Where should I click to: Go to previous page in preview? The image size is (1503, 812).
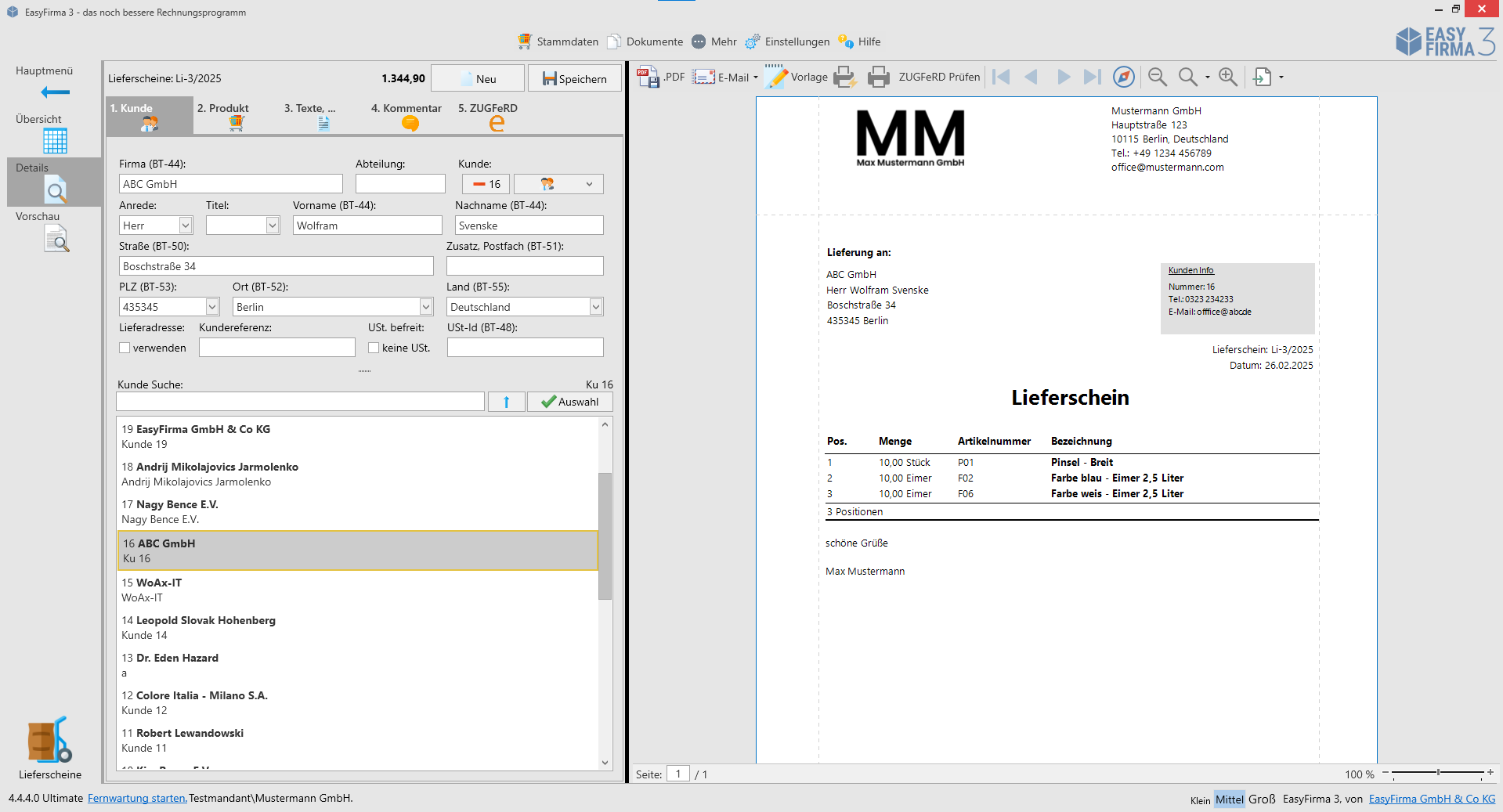1032,77
